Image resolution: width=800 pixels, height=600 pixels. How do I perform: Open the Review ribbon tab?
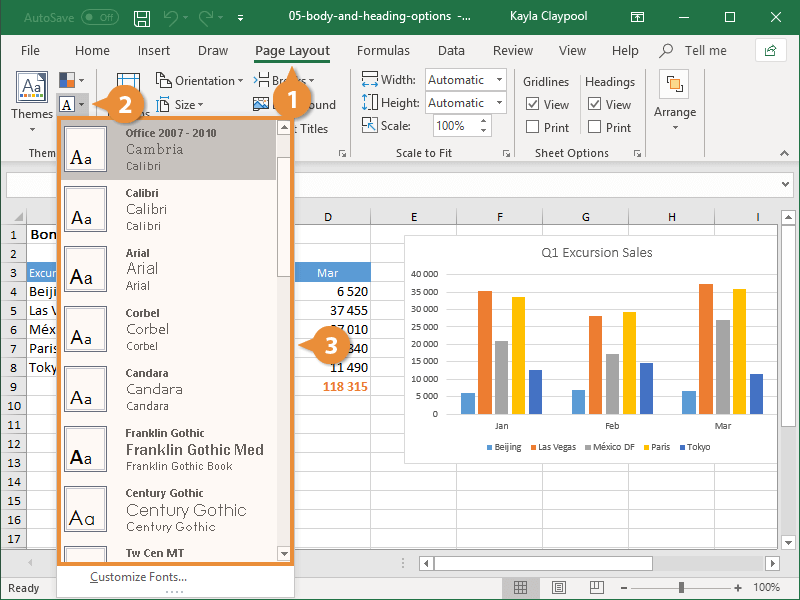513,50
